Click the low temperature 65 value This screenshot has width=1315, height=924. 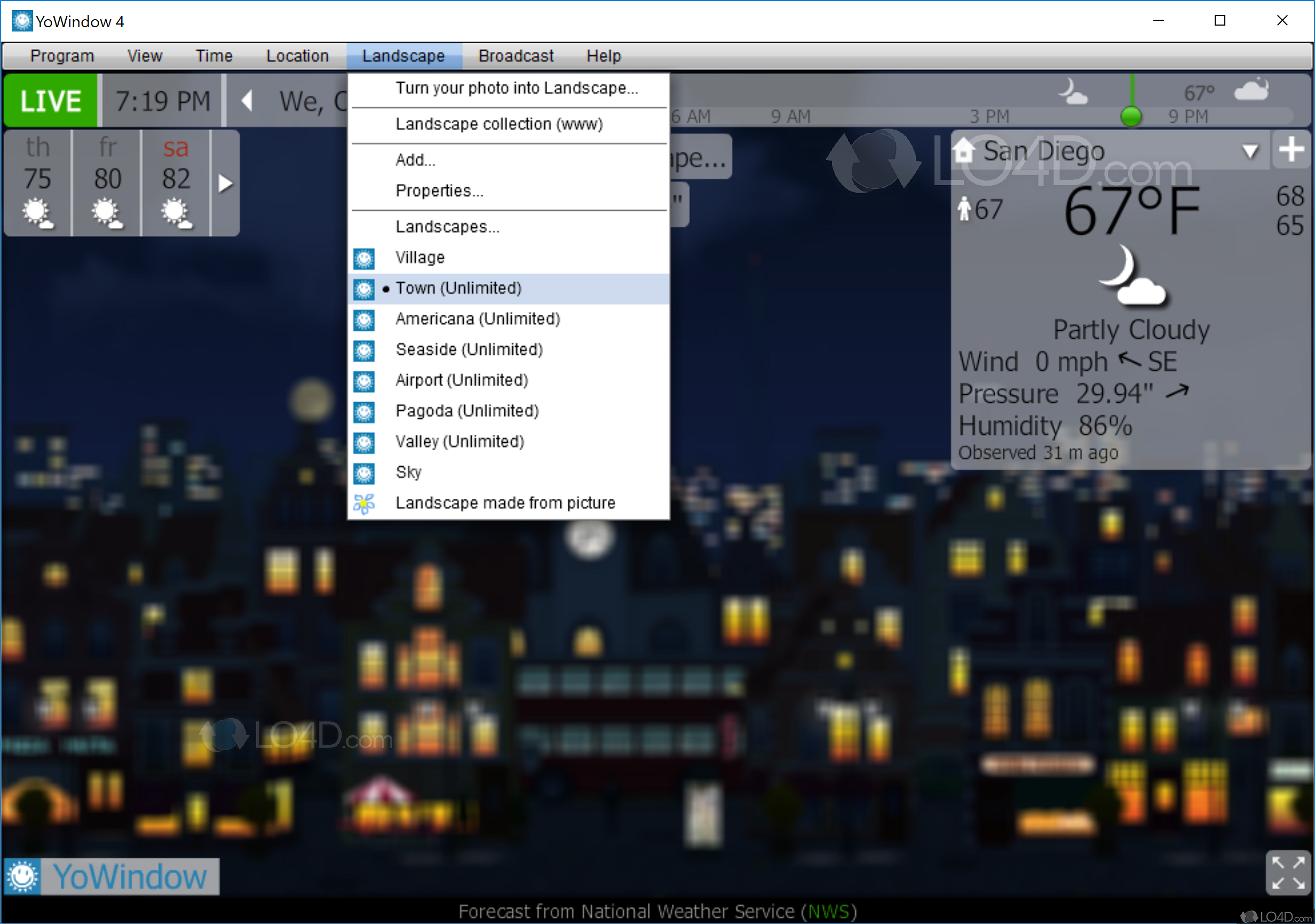(1289, 226)
